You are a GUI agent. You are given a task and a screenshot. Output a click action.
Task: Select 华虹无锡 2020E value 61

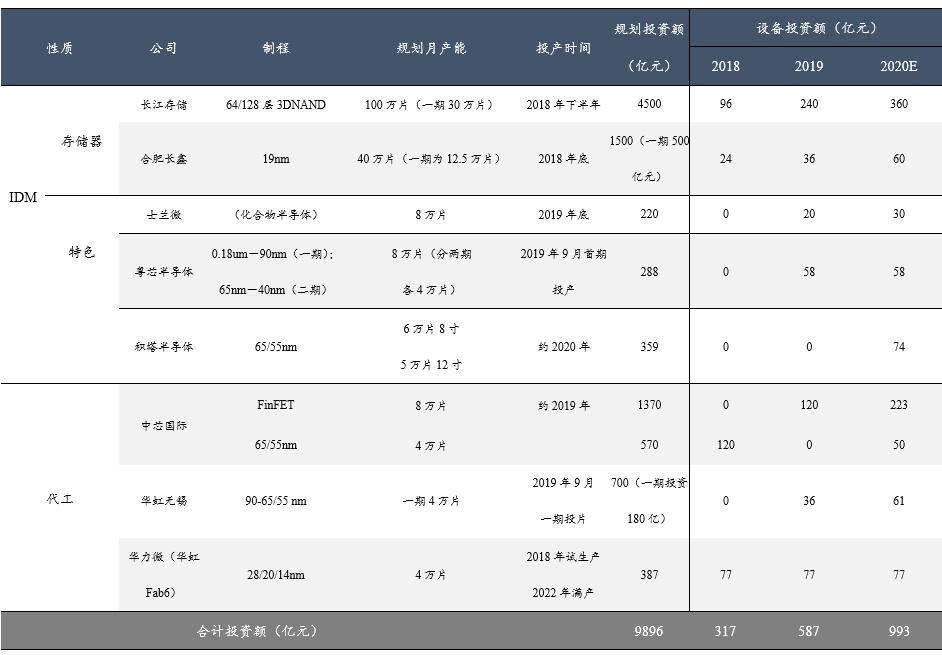point(899,501)
